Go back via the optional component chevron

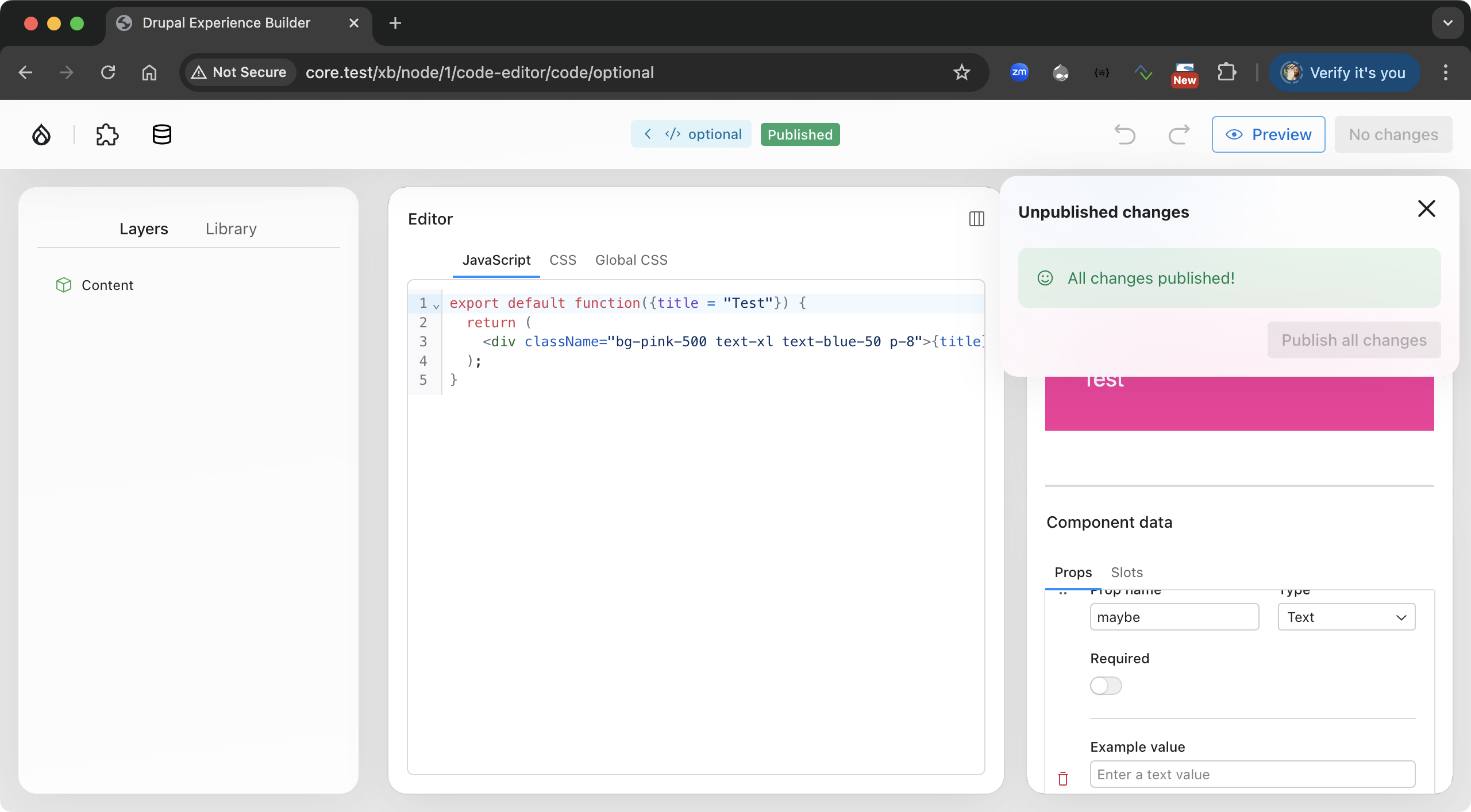648,134
